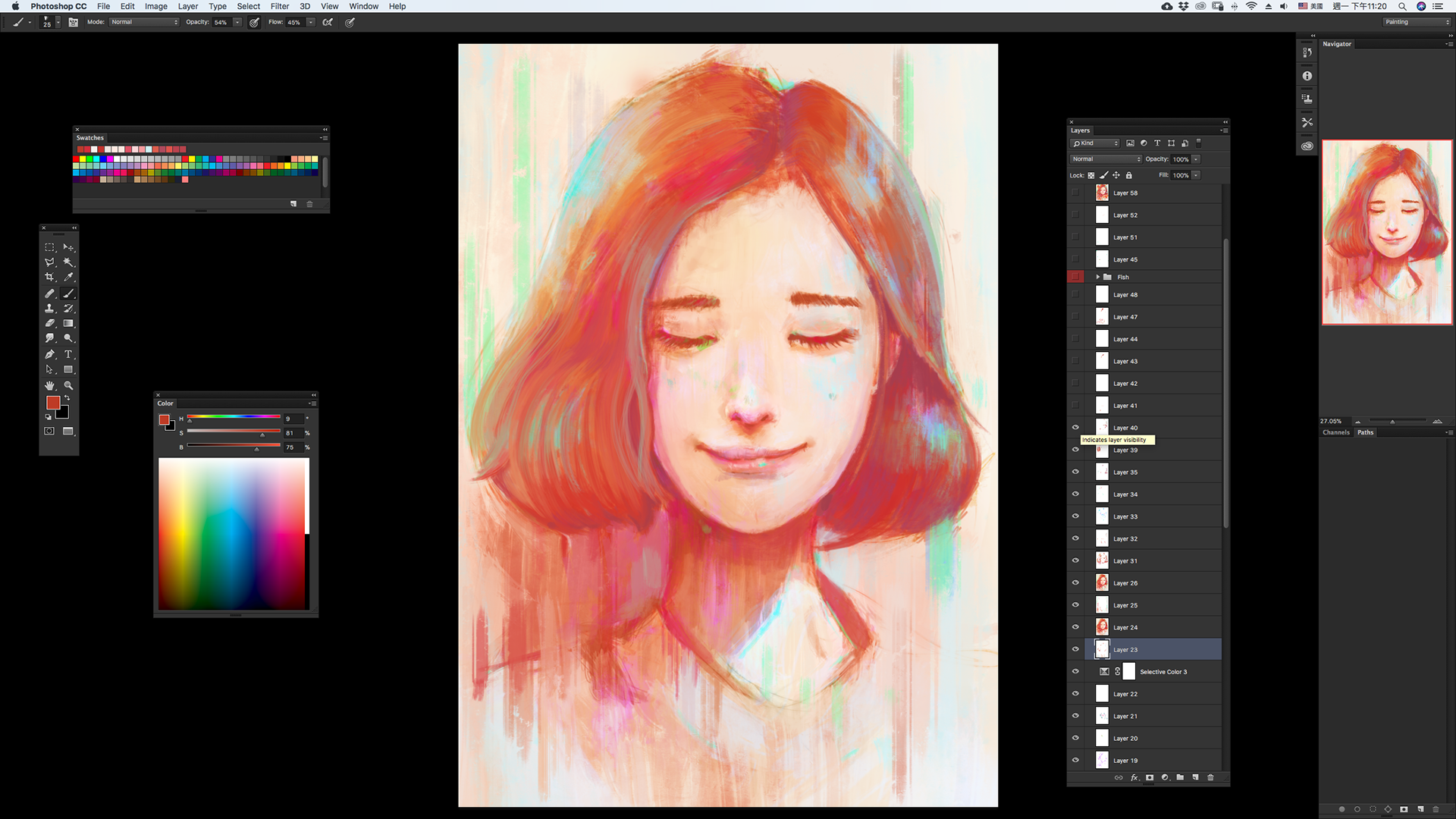Open the Filter menu
This screenshot has height=819, width=1456.
point(279,6)
